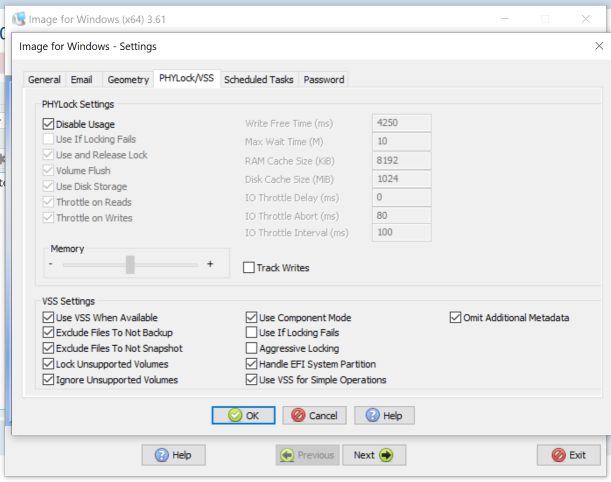Toggle Use VSS for Simple Operations

[251, 380]
